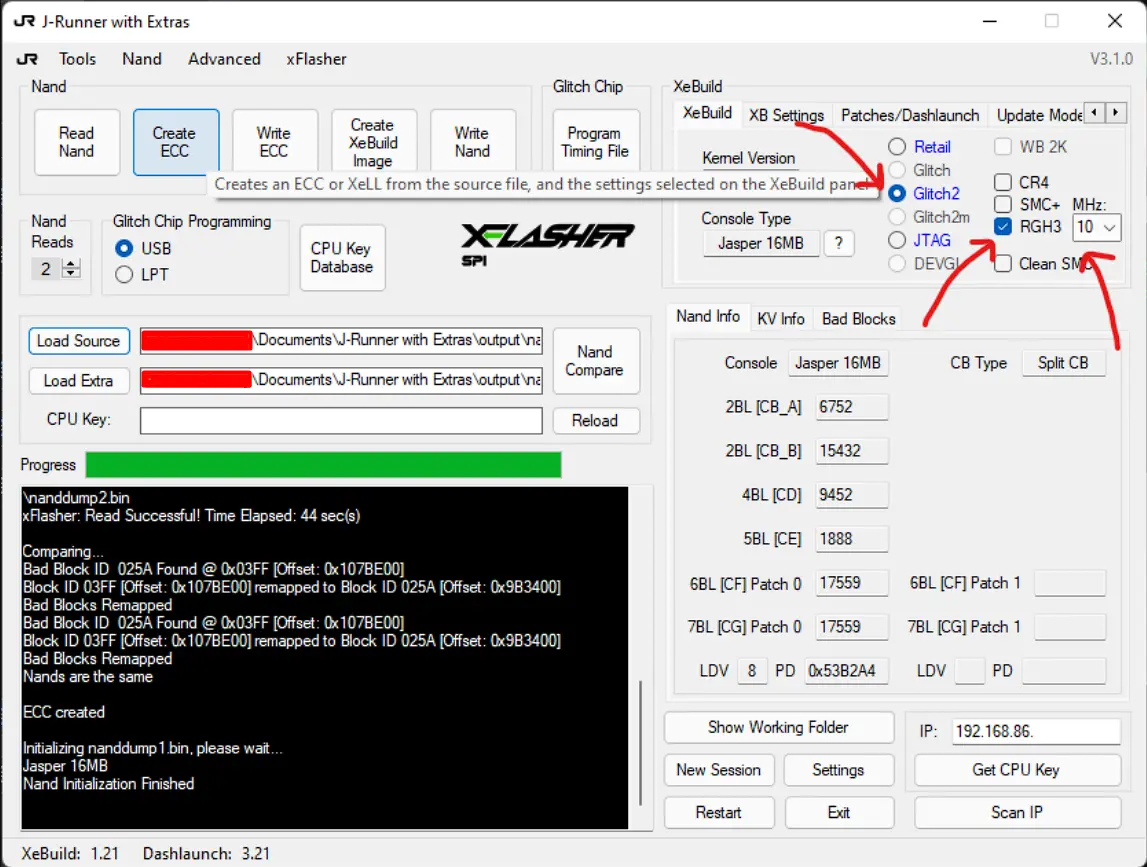Switch to the Patches/Dashlaunch tab
Screen dimensions: 1147x867
click(x=910, y=115)
